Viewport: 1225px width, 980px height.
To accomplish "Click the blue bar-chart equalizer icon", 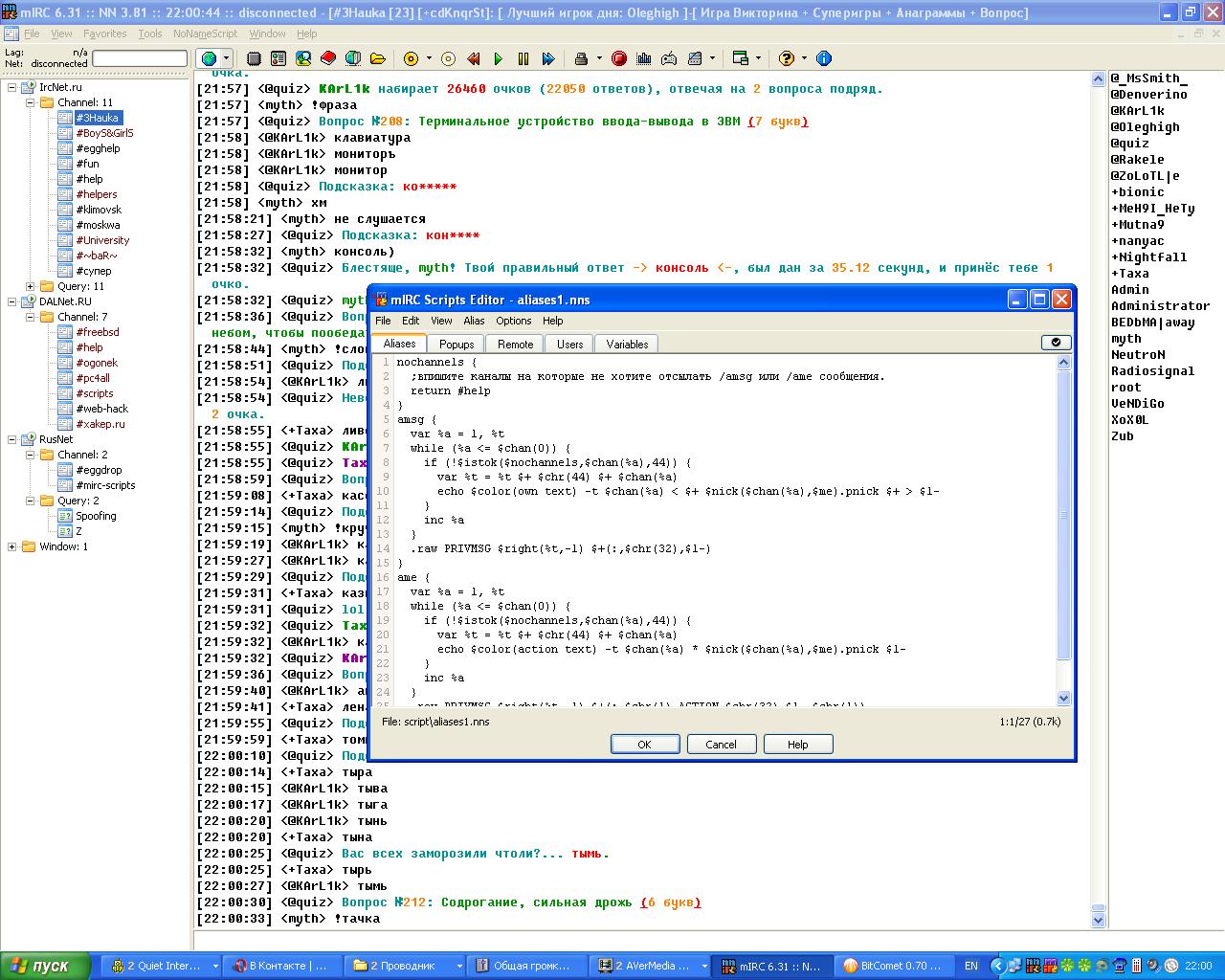I will click(644, 58).
